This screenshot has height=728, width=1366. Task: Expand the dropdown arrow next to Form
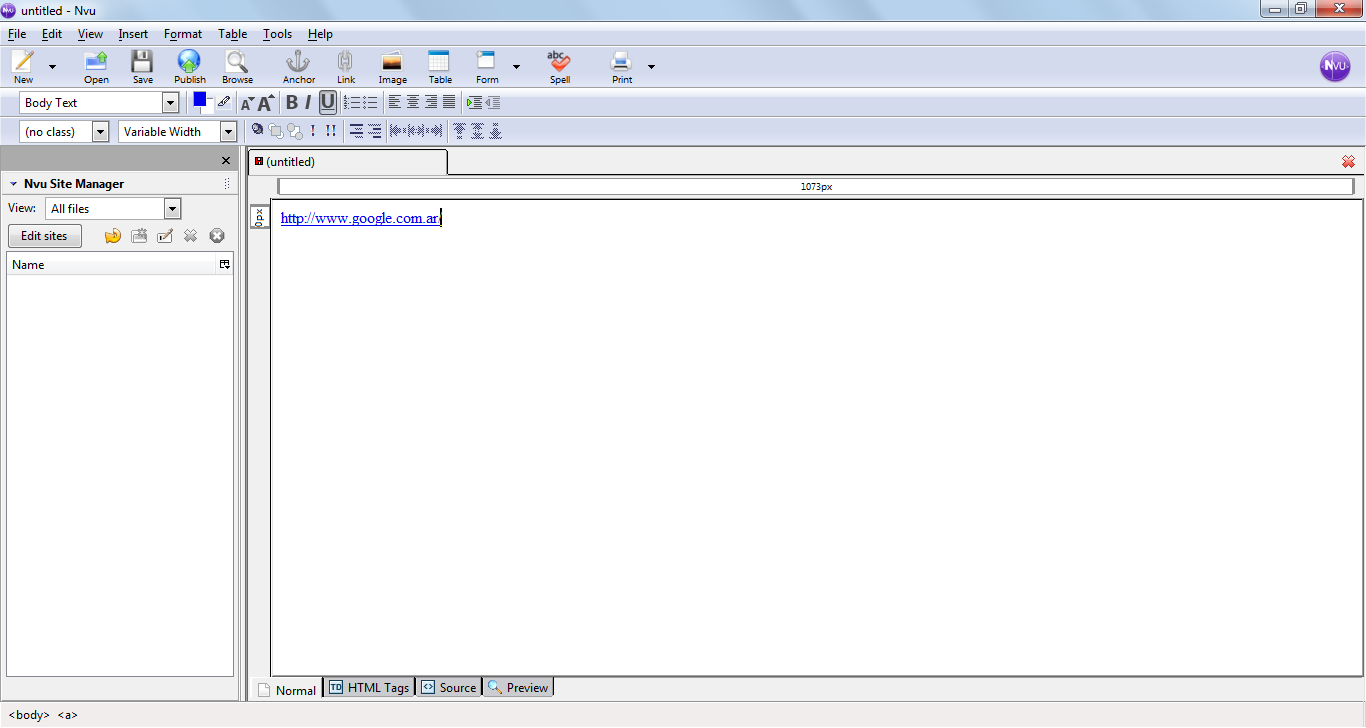click(516, 67)
